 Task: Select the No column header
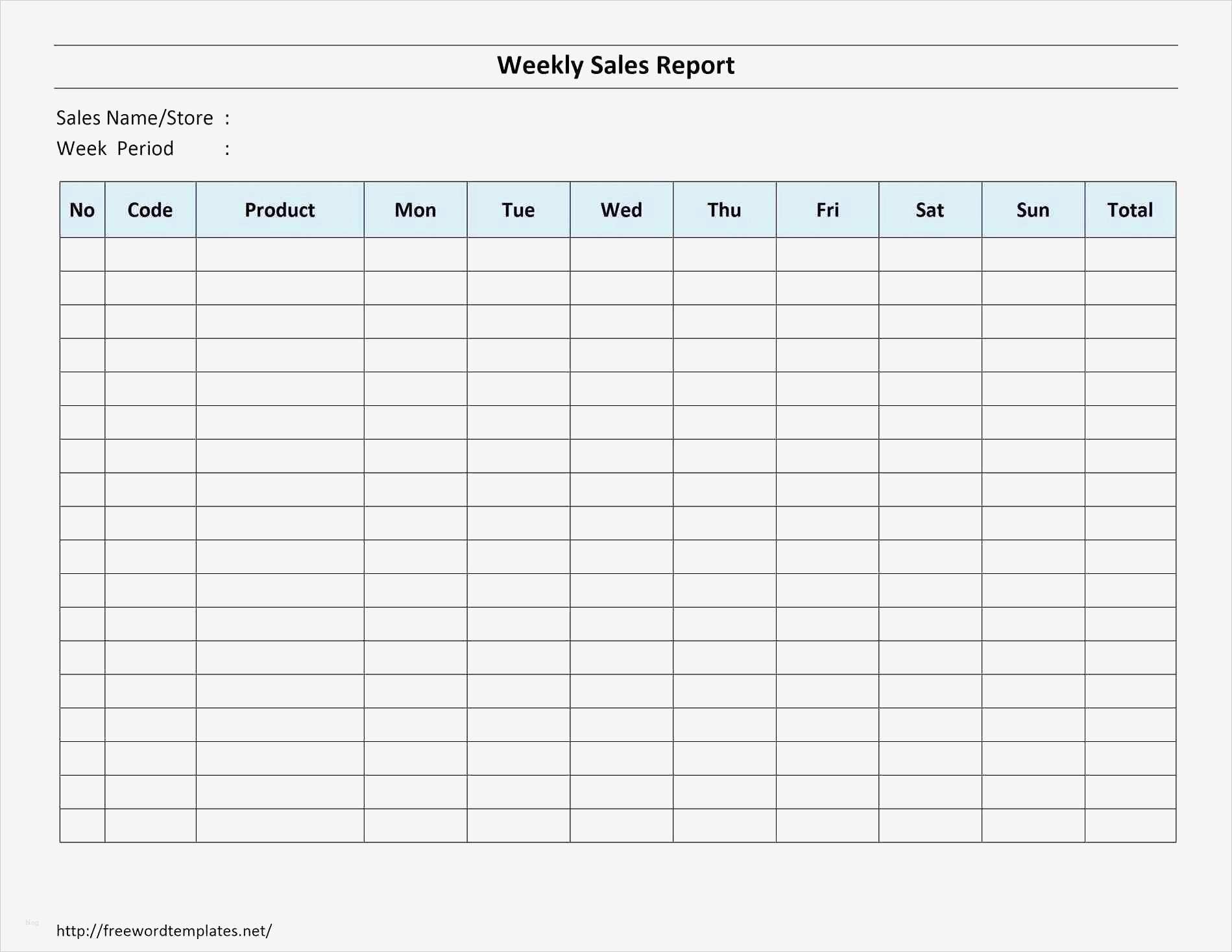[82, 210]
